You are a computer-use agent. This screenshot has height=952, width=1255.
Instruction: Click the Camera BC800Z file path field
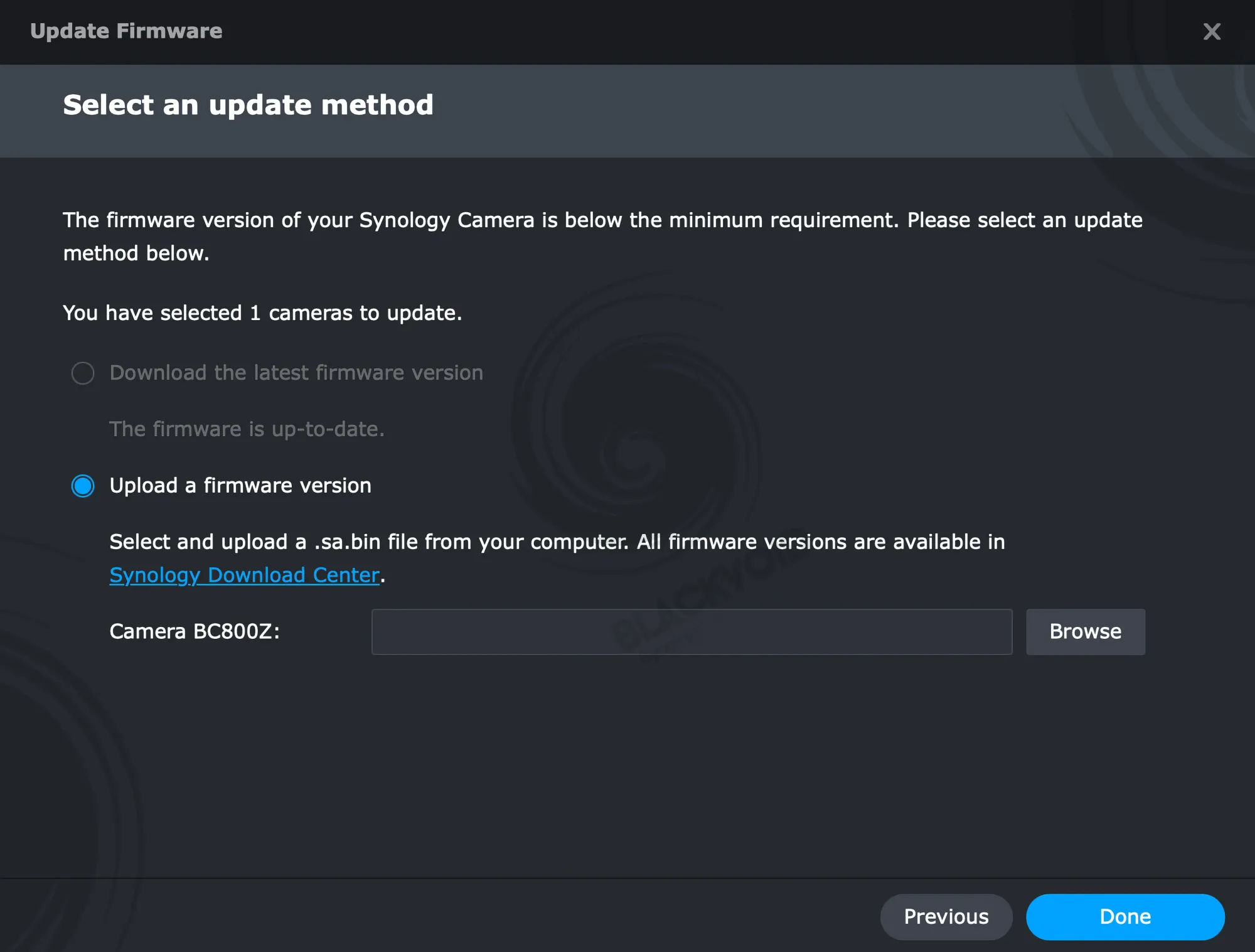point(692,631)
